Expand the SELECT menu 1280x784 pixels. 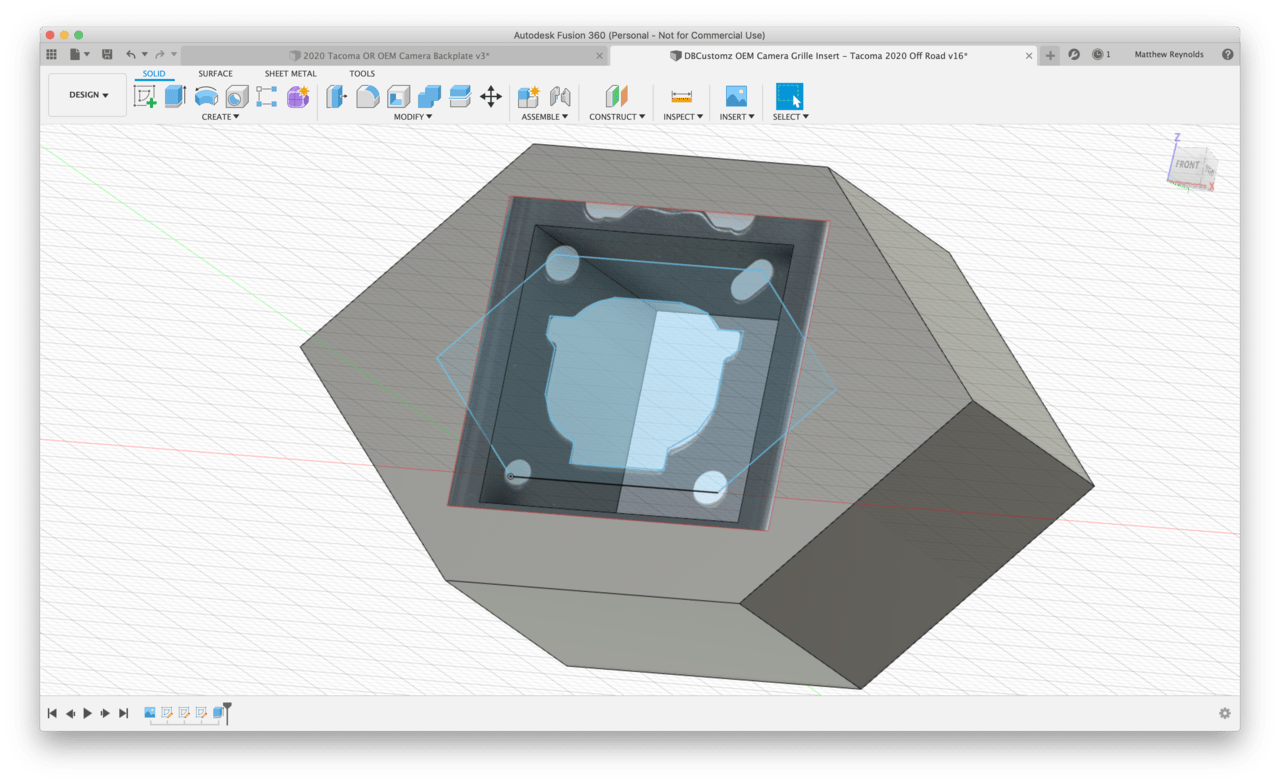(791, 117)
